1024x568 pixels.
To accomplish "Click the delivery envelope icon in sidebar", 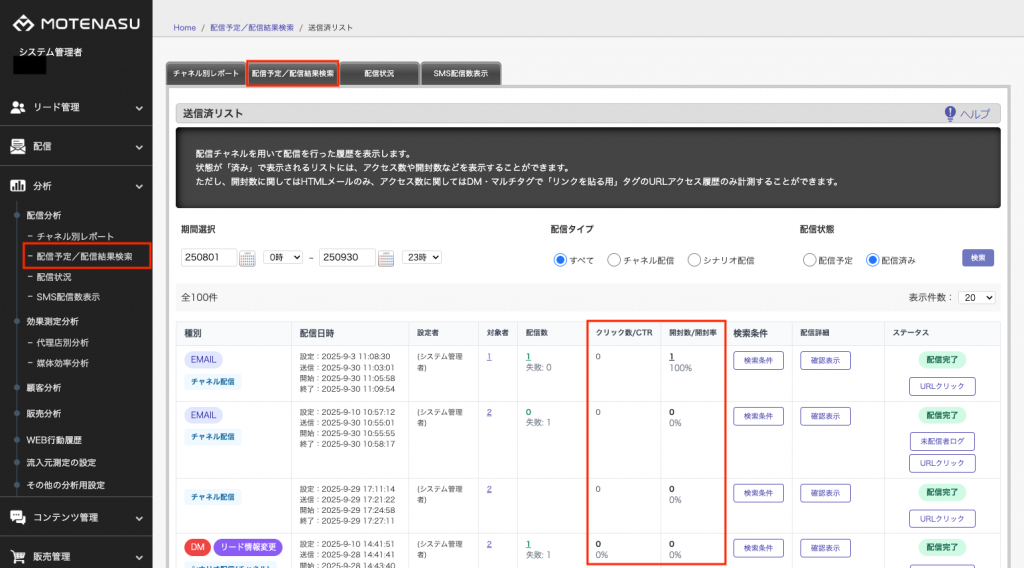I will (18, 146).
